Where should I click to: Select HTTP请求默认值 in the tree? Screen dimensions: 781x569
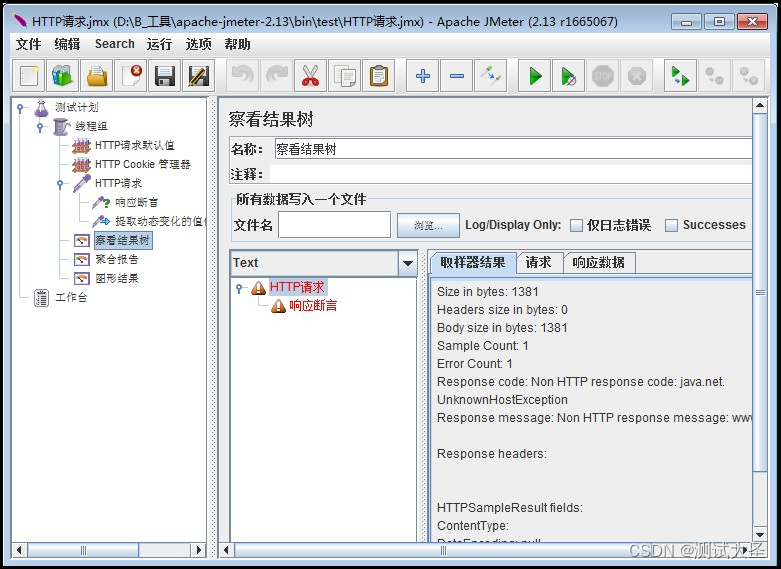pyautogui.click(x=134, y=145)
